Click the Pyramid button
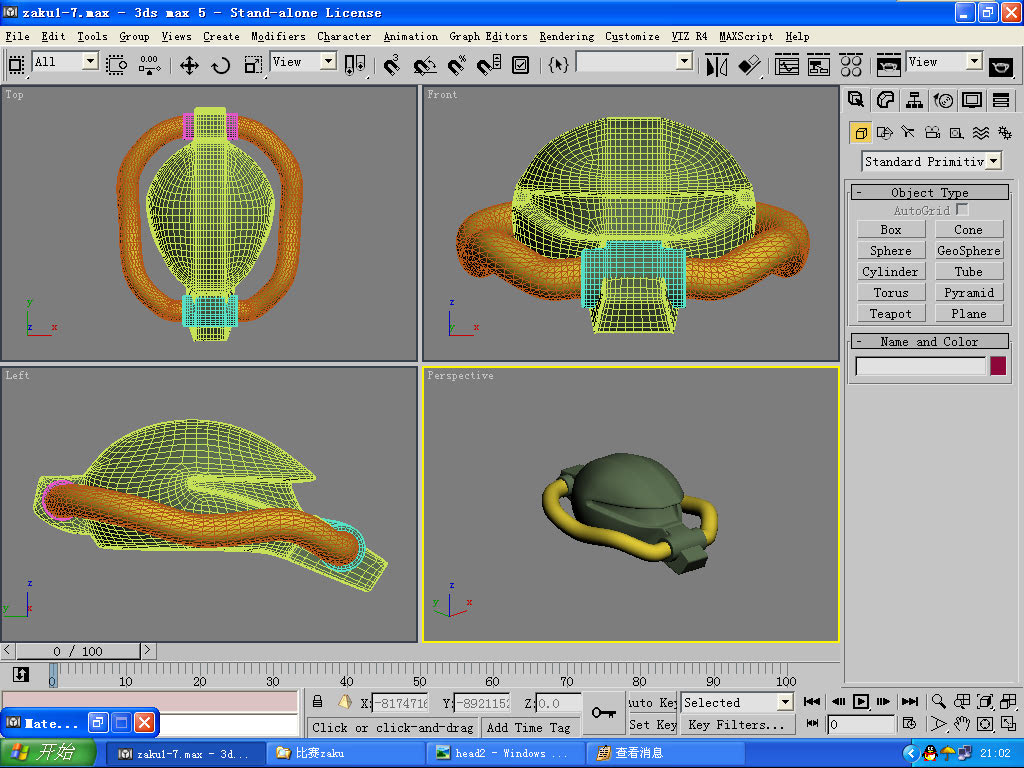 pyautogui.click(x=968, y=293)
